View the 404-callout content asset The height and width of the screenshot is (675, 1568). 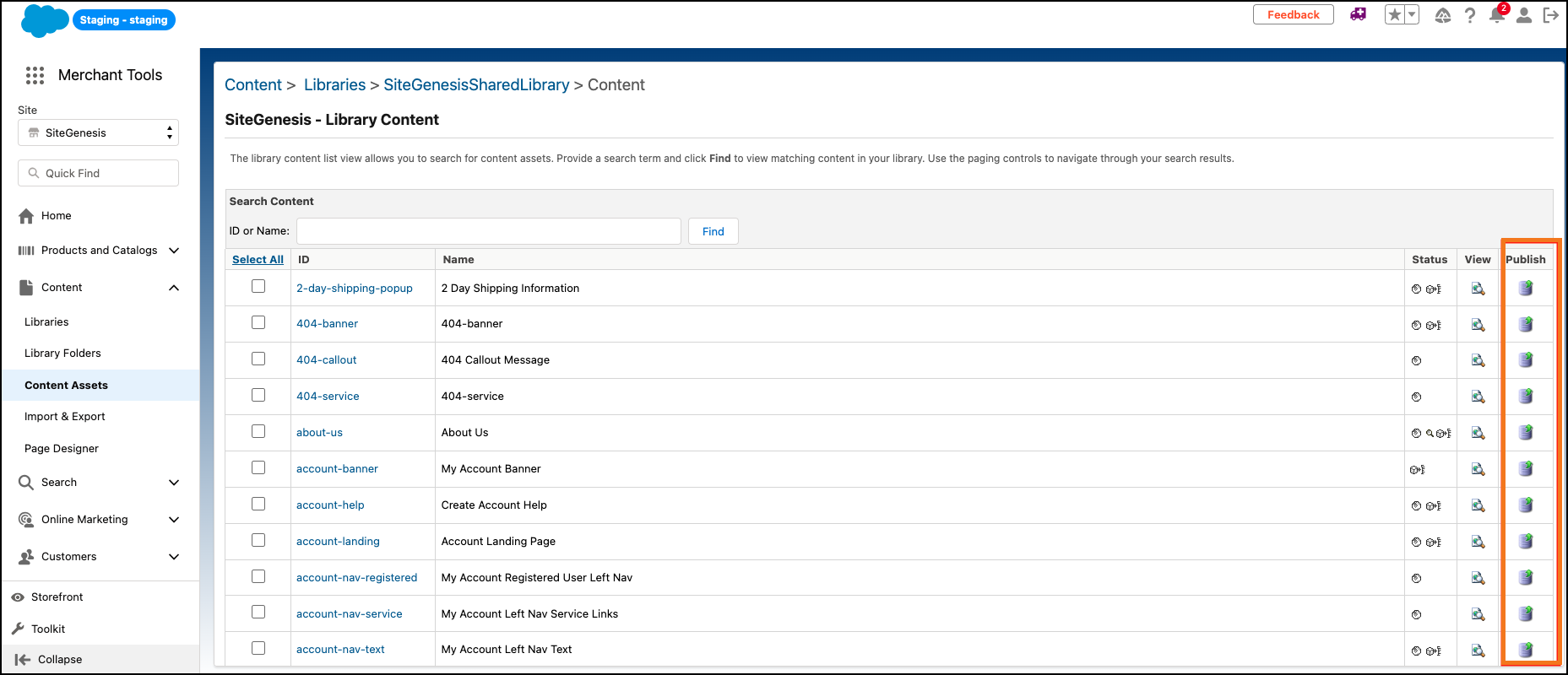(x=1478, y=360)
